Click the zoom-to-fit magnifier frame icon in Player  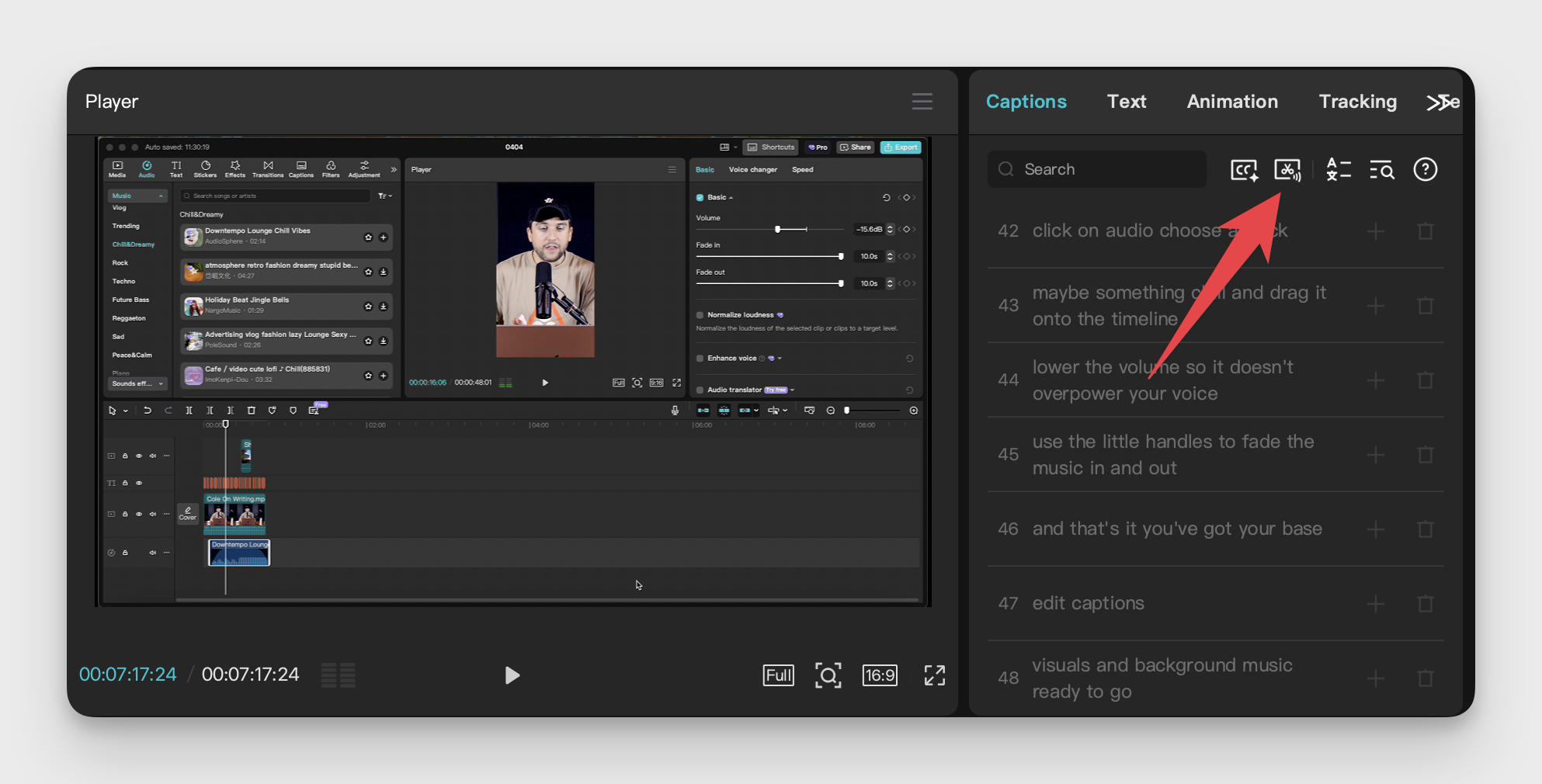click(x=828, y=675)
